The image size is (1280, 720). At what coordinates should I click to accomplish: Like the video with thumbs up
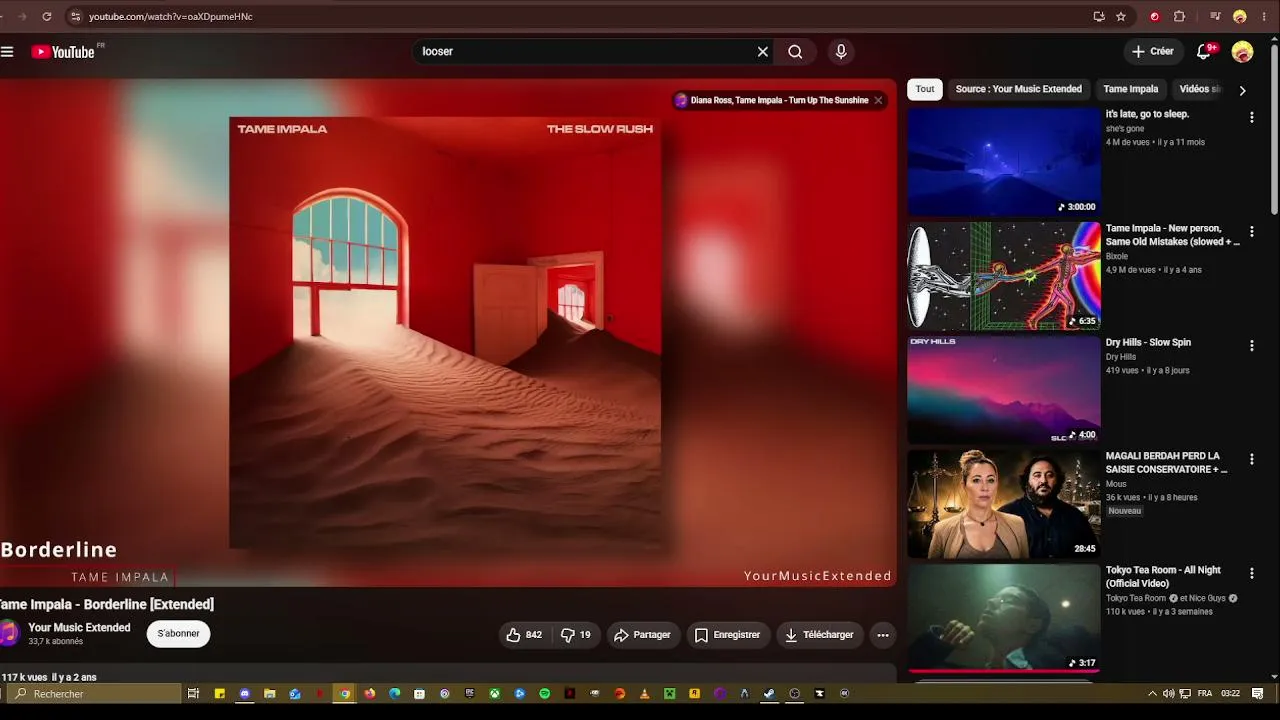click(524, 635)
